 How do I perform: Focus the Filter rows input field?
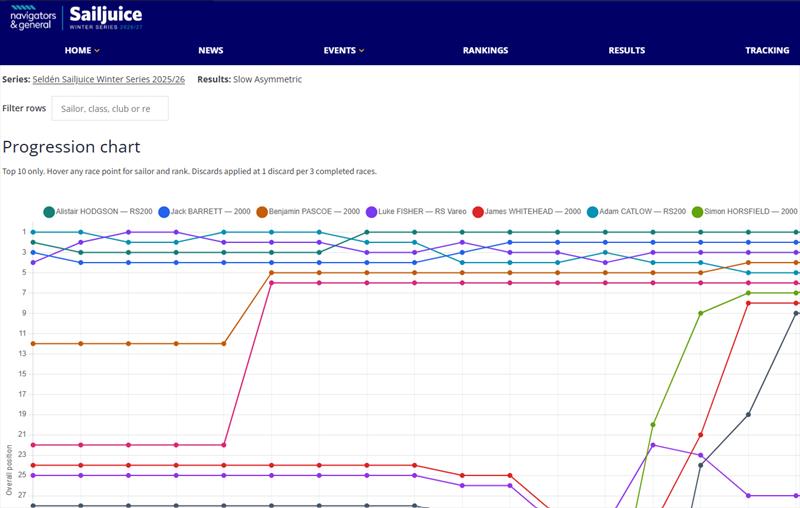point(110,109)
